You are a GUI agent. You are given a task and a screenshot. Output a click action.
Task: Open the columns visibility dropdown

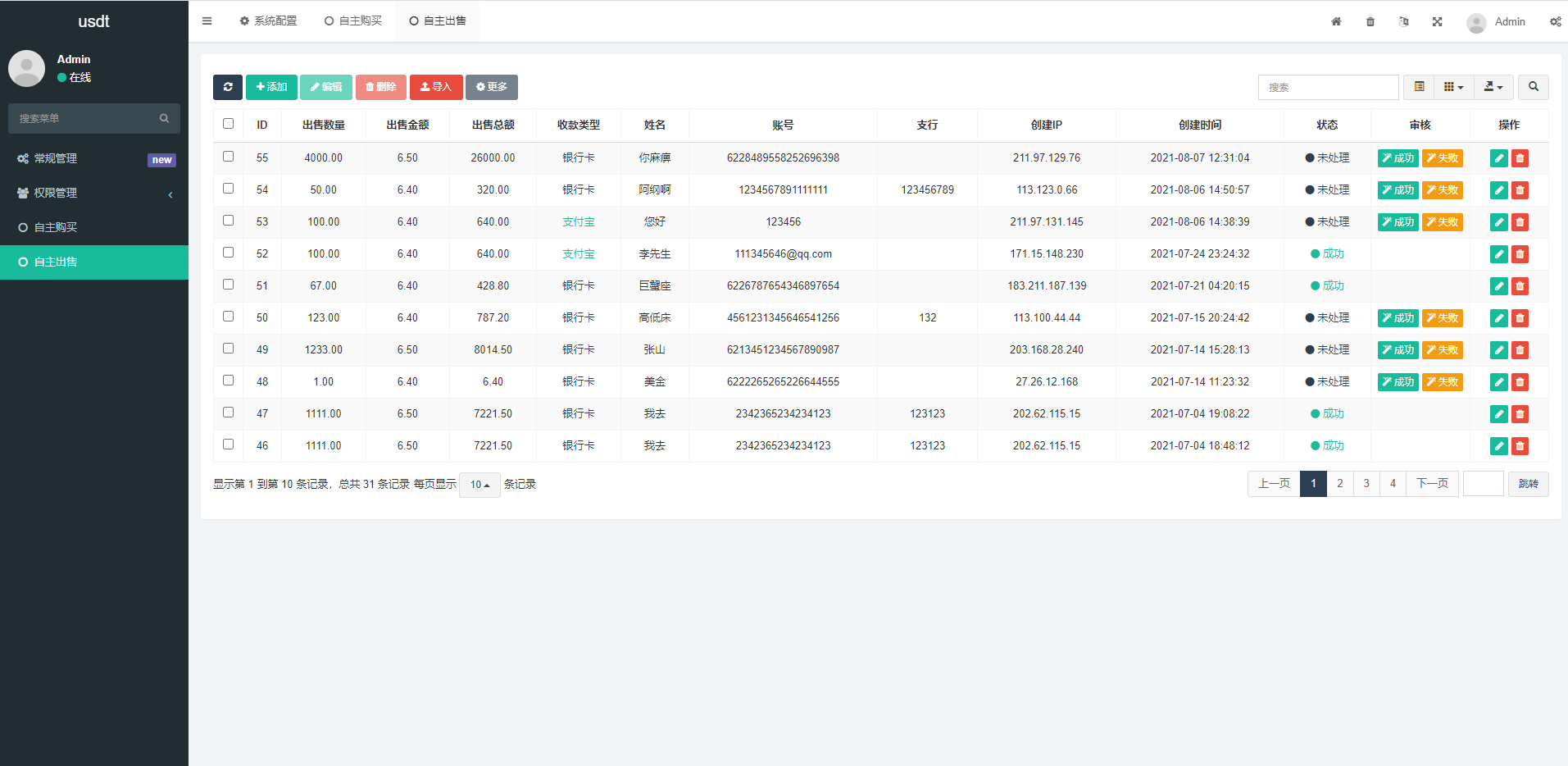tap(1453, 87)
